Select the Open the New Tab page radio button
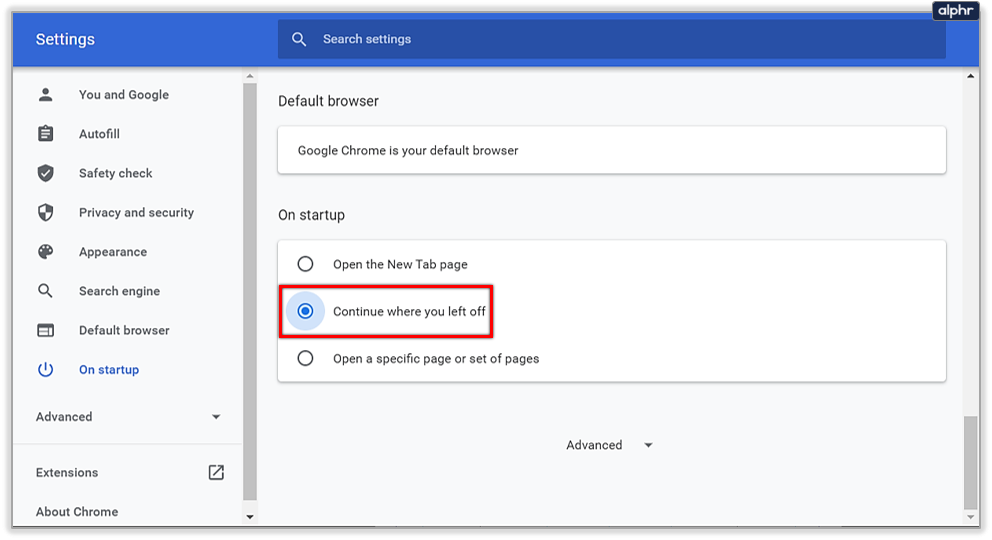 coord(306,264)
